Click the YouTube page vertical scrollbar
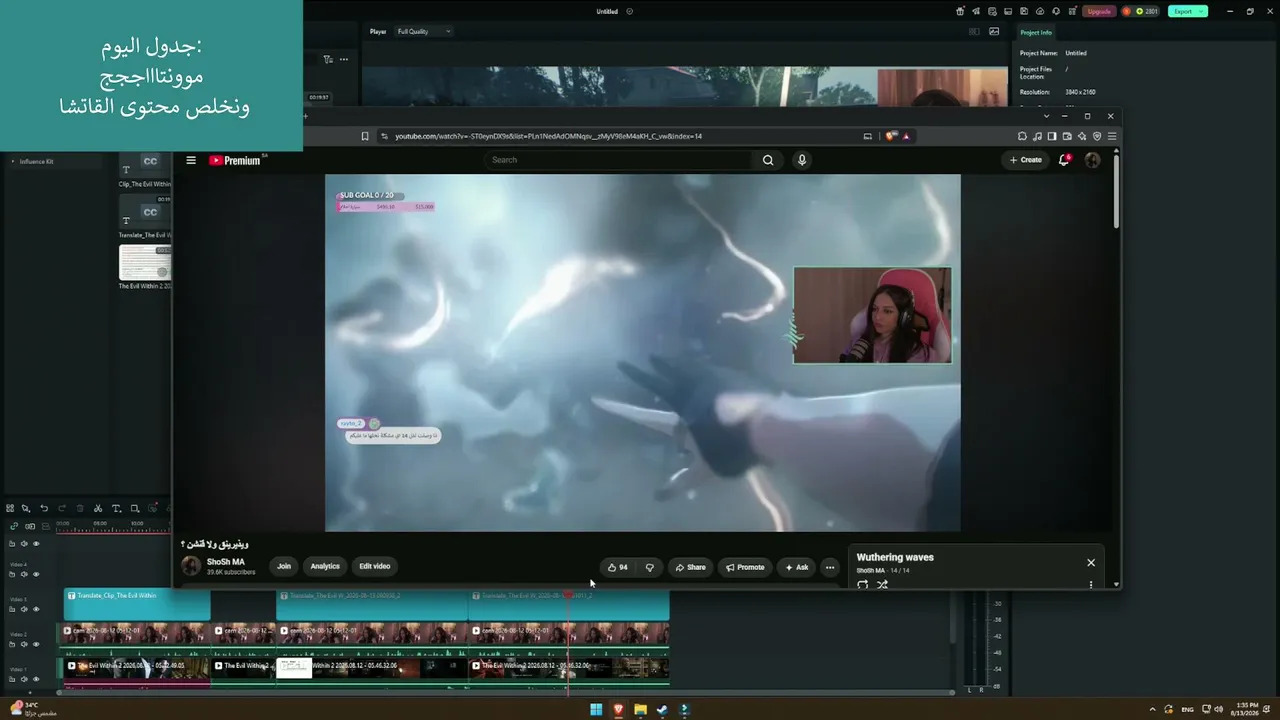Viewport: 1280px width, 720px height. [1116, 190]
